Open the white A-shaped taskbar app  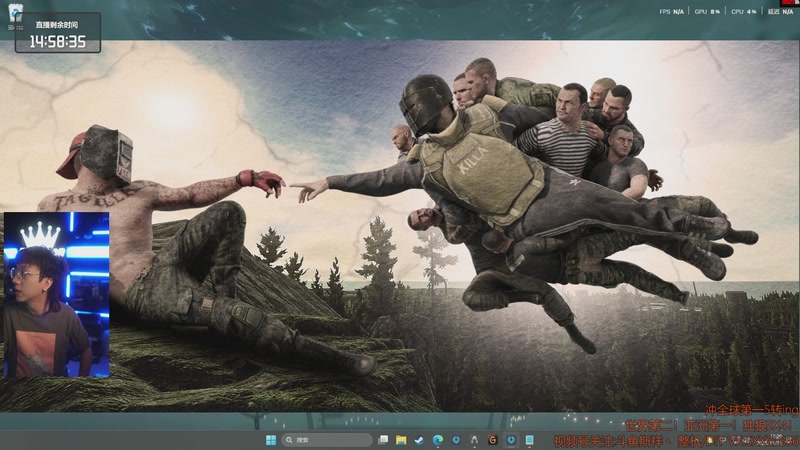coord(474,440)
